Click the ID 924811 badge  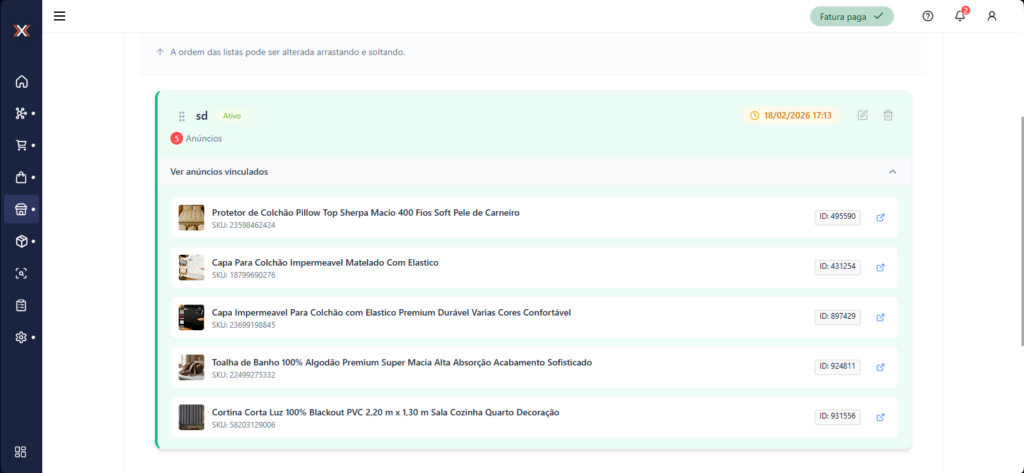(x=836, y=367)
